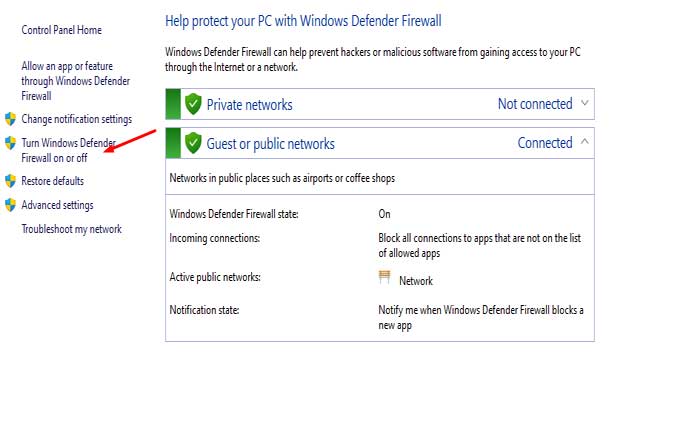Viewport: 700px width, 430px height.
Task: Click shield icon beside Turn Windows Defender Firewall
Action: pyautogui.click(x=11, y=144)
